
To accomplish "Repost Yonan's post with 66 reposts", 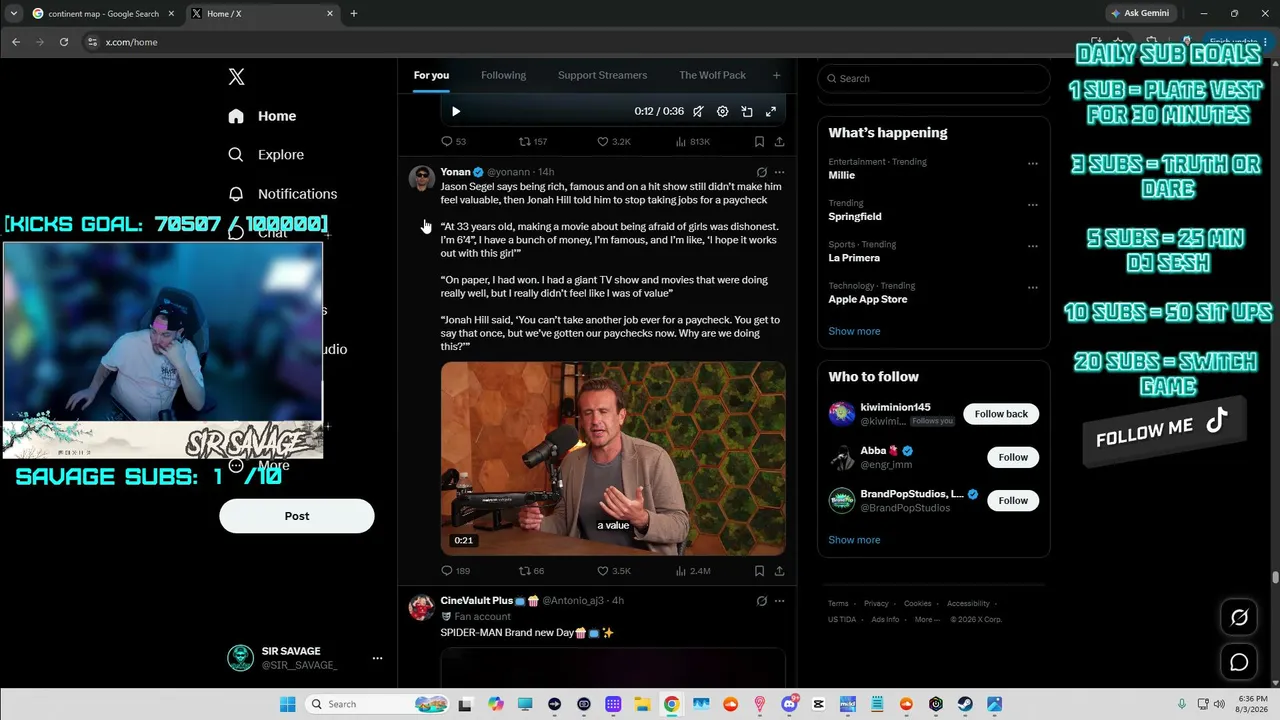I will 531,571.
